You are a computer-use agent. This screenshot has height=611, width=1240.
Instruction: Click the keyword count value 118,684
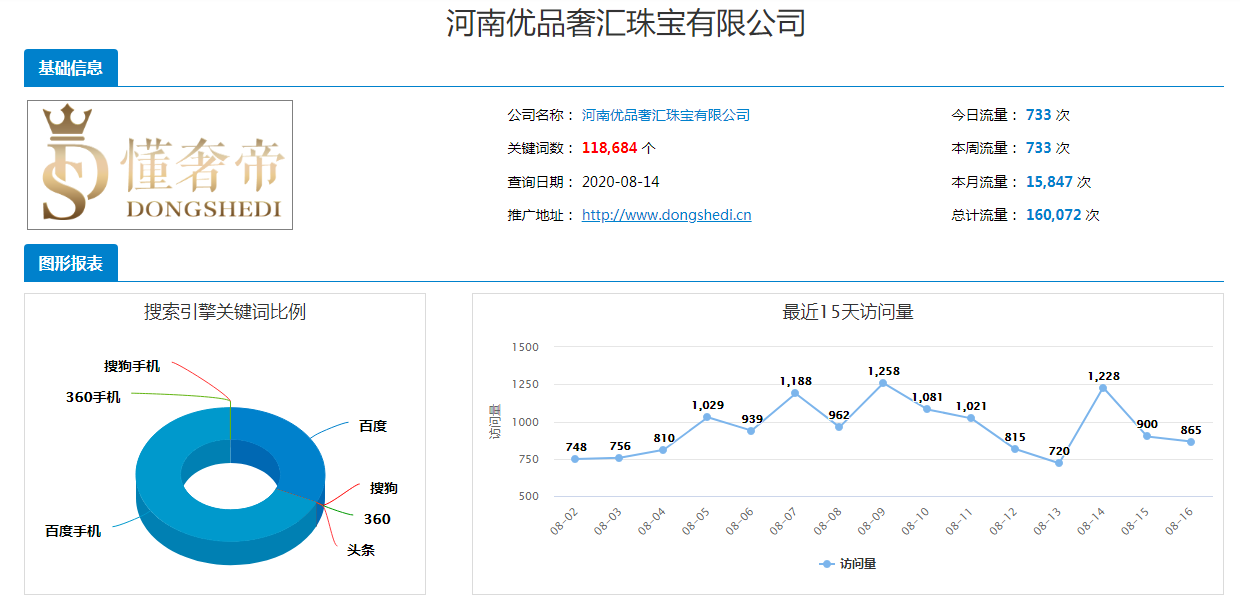[x=609, y=148]
